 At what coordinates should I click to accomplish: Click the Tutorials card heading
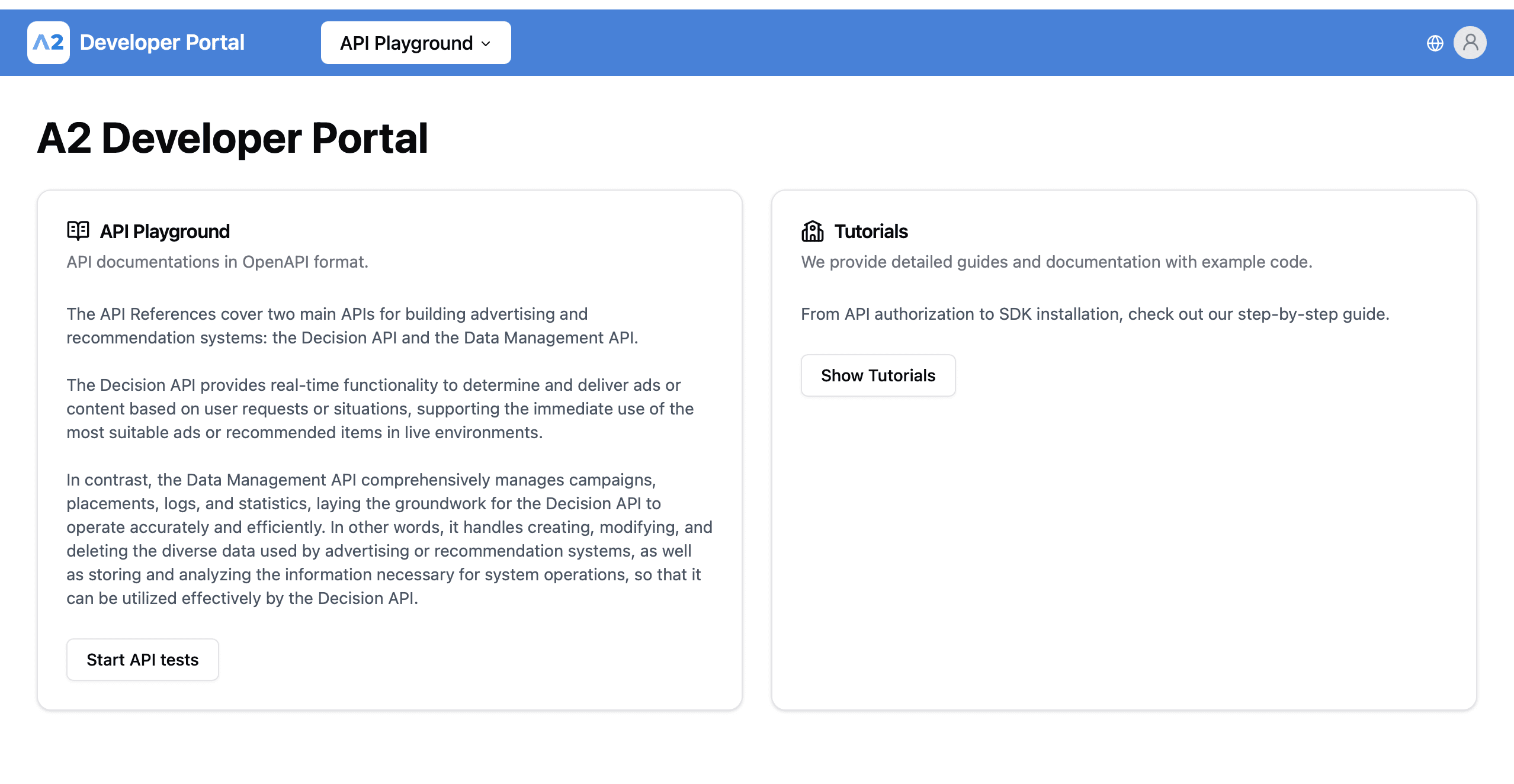(x=871, y=231)
